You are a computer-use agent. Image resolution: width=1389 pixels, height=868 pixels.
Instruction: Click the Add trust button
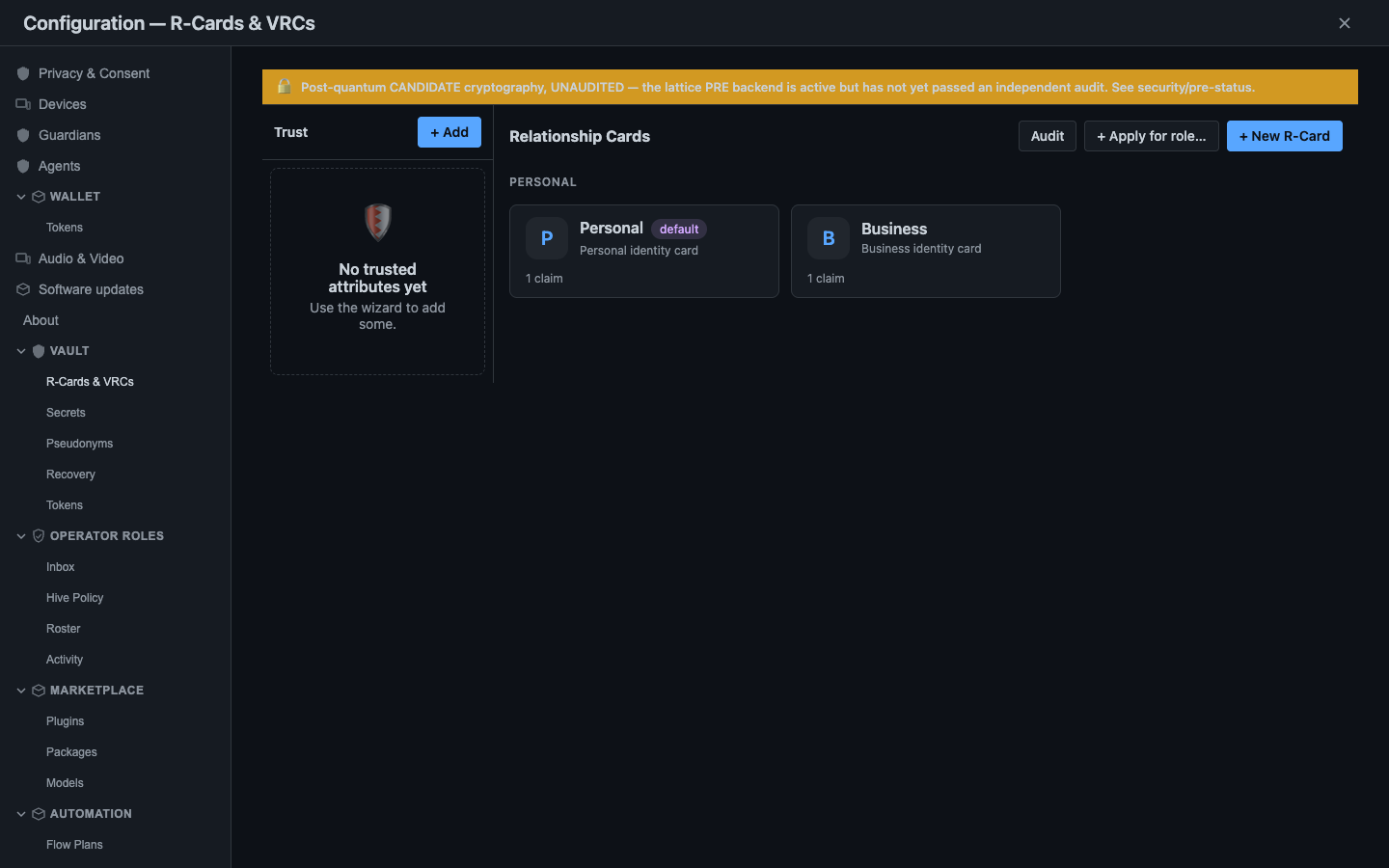click(x=449, y=132)
